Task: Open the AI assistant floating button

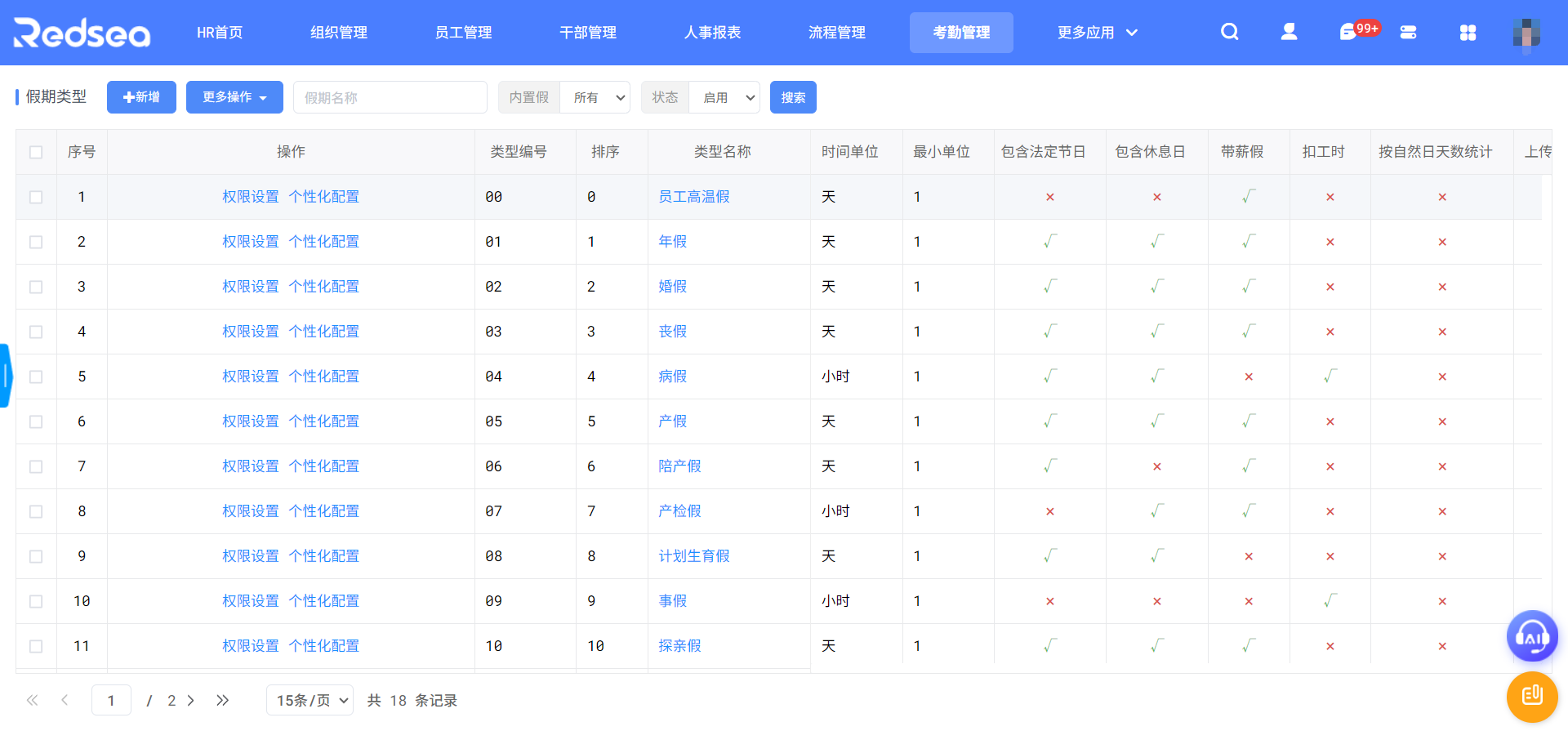Action: point(1531,636)
